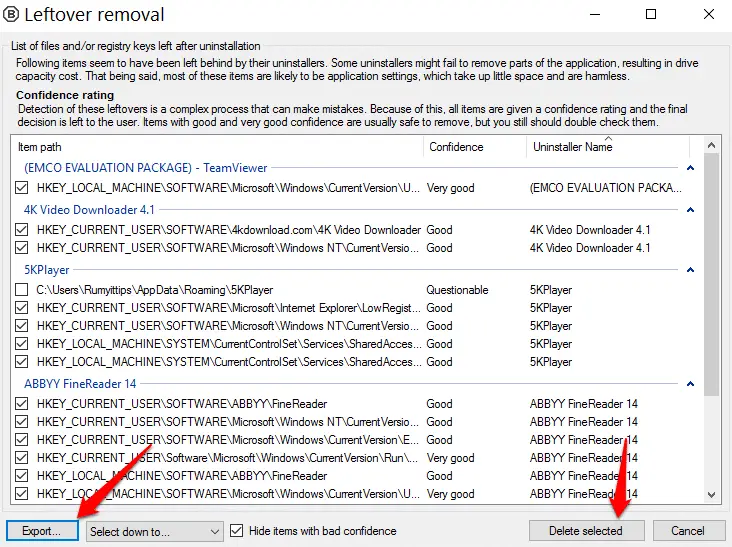Toggle checkbox for HKEY_LOCAL_MACHINE\SOFTWARE\ABBYY\FineReader

tap(21, 476)
